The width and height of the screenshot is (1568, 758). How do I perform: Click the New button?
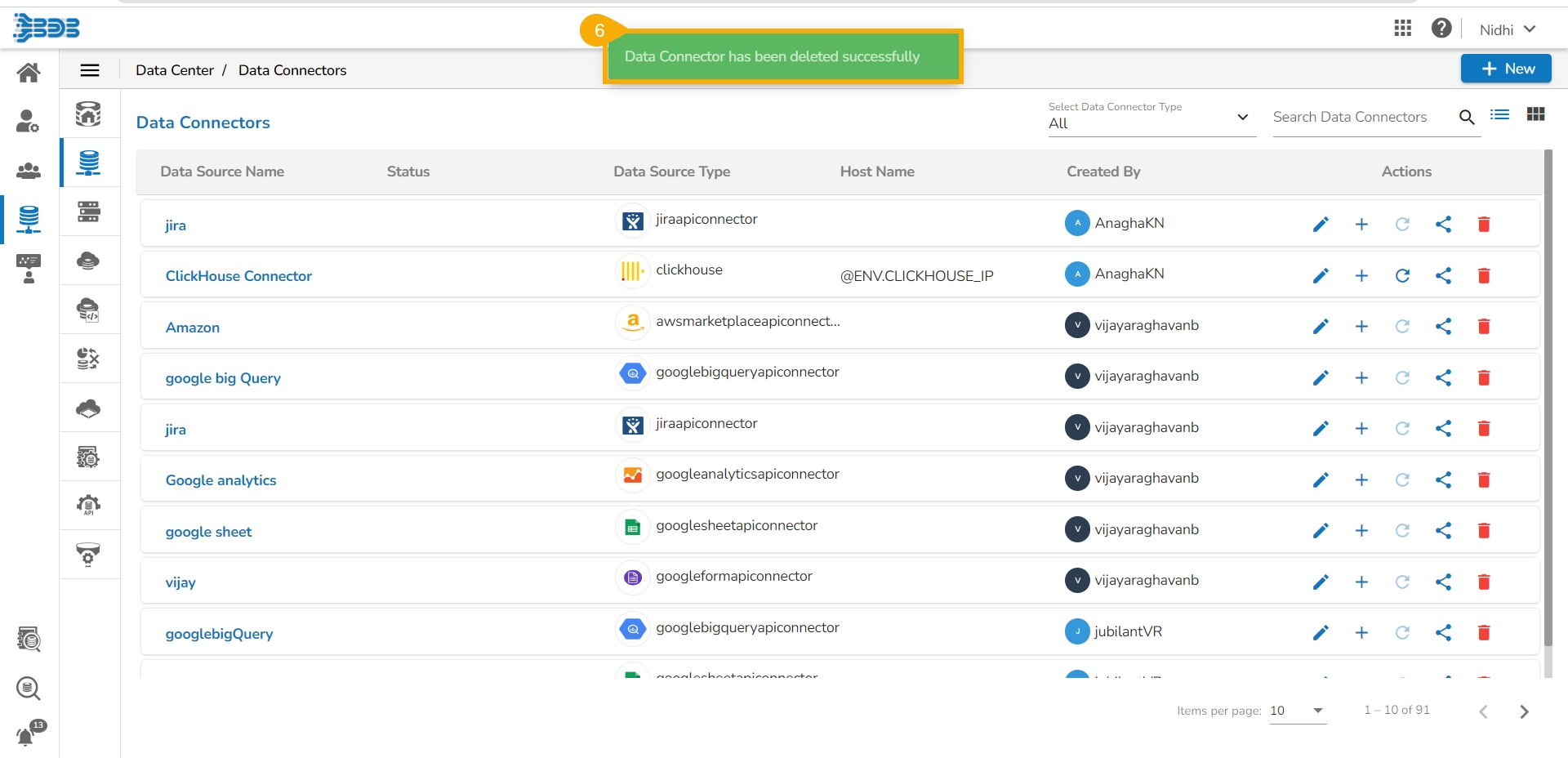[x=1506, y=69]
